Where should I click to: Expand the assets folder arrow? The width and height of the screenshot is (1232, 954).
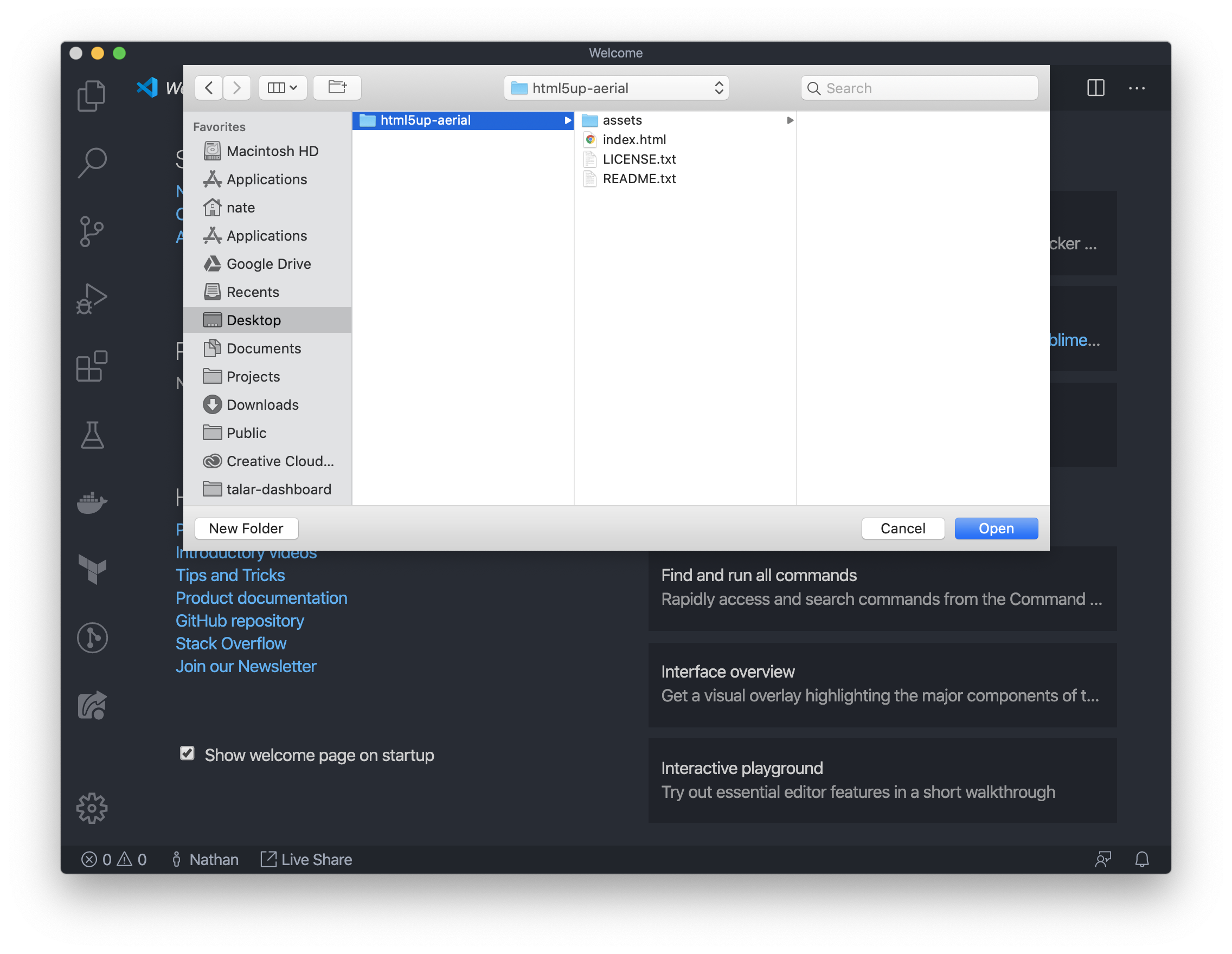tap(790, 120)
